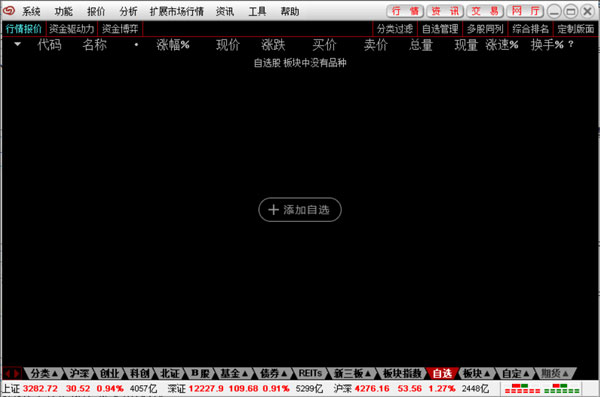Switch to the 科创 bottom tab
Viewport: 600px width, 397px height.
click(140, 373)
